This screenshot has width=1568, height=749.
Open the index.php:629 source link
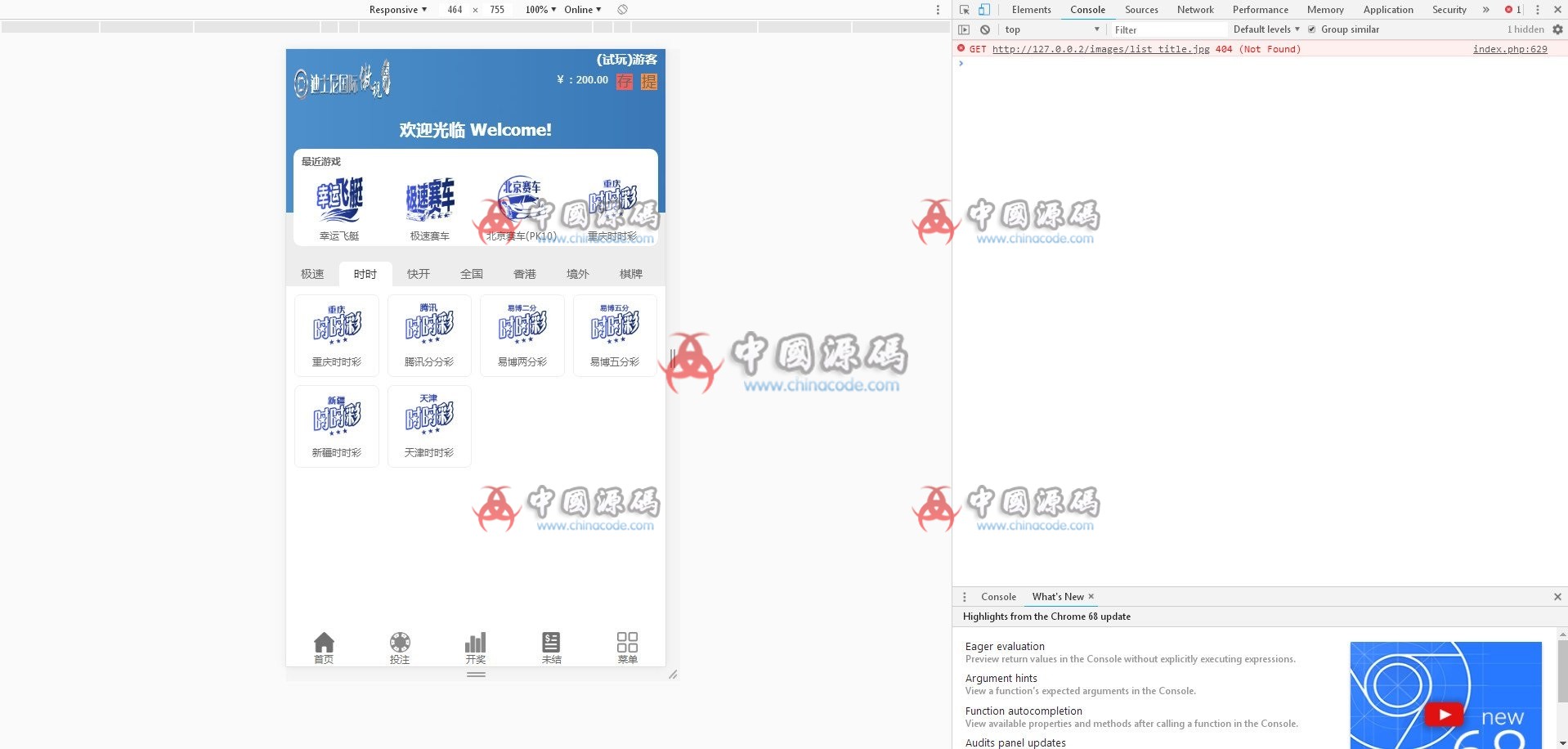click(x=1510, y=49)
